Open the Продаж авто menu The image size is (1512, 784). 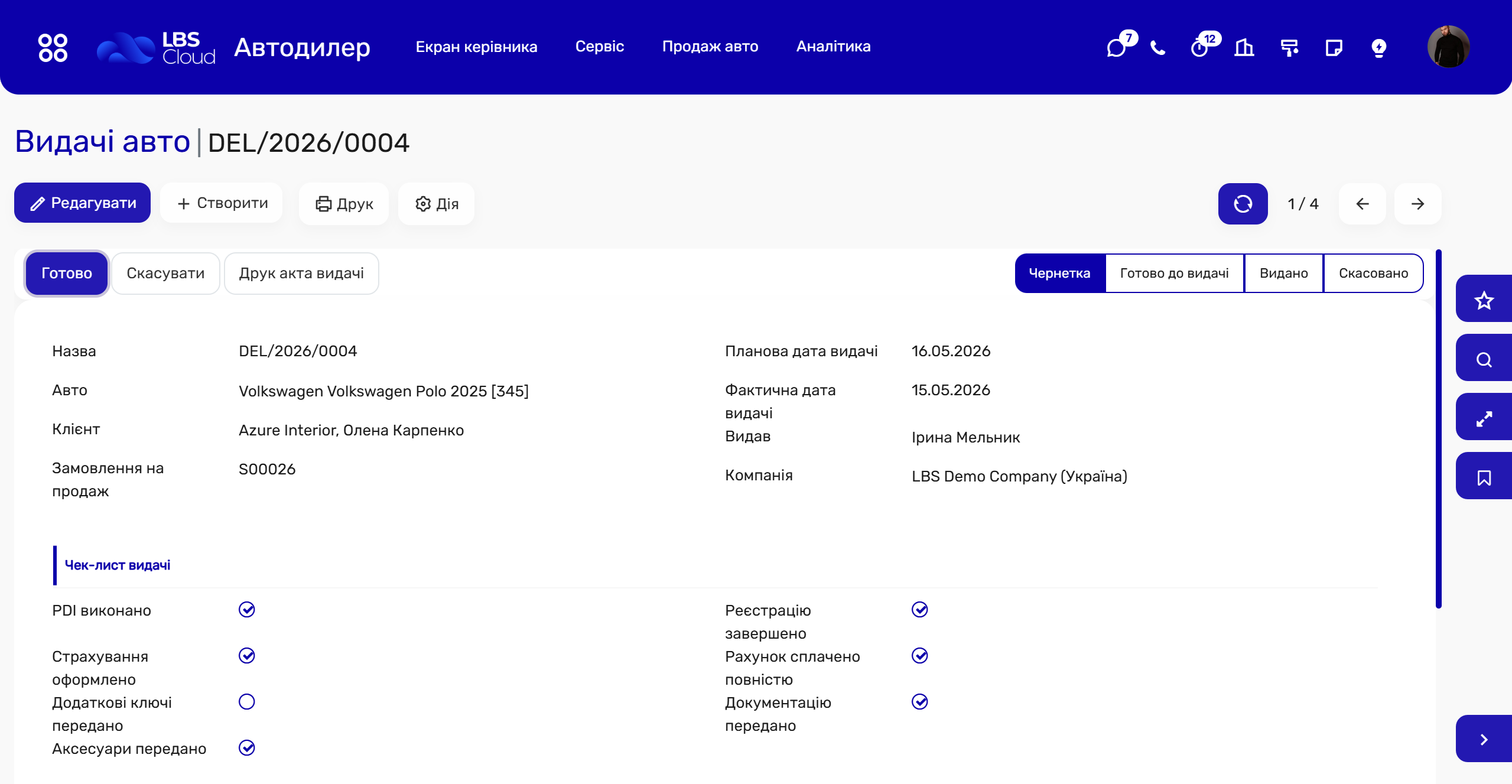710,47
